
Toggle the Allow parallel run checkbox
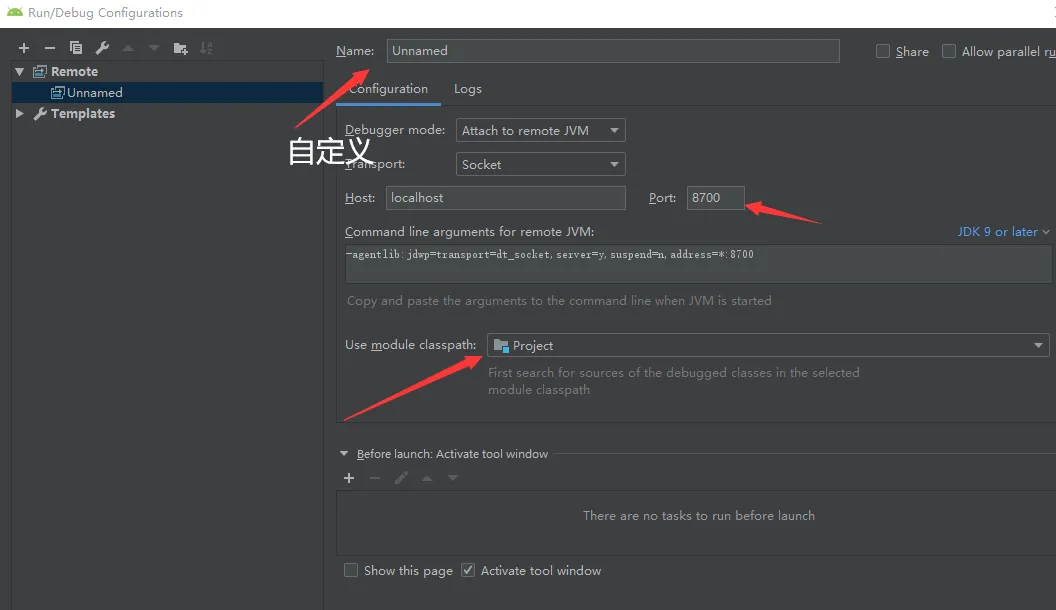[949, 52]
